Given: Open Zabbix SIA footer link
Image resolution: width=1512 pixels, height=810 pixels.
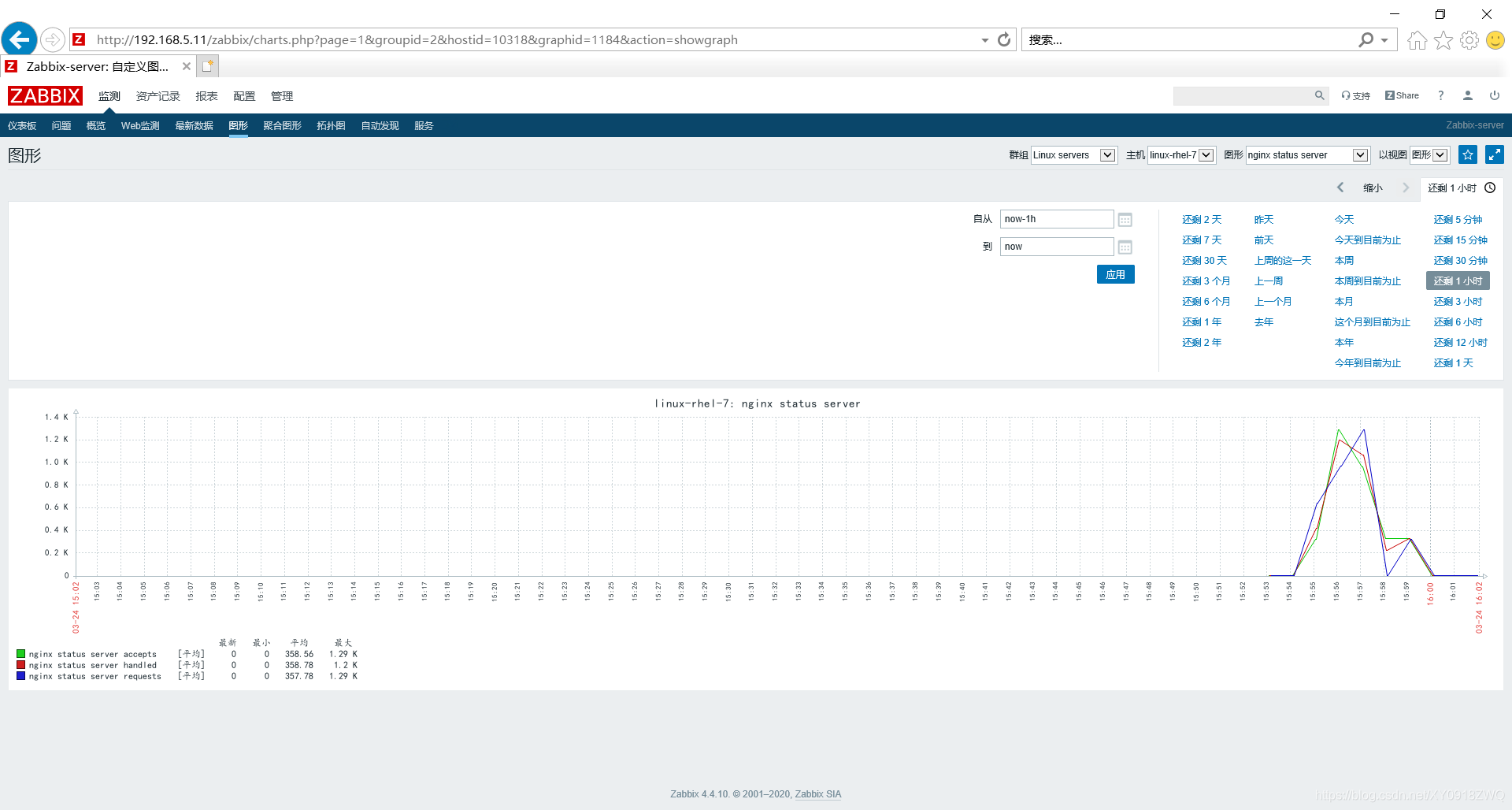Looking at the screenshot, I should (818, 794).
